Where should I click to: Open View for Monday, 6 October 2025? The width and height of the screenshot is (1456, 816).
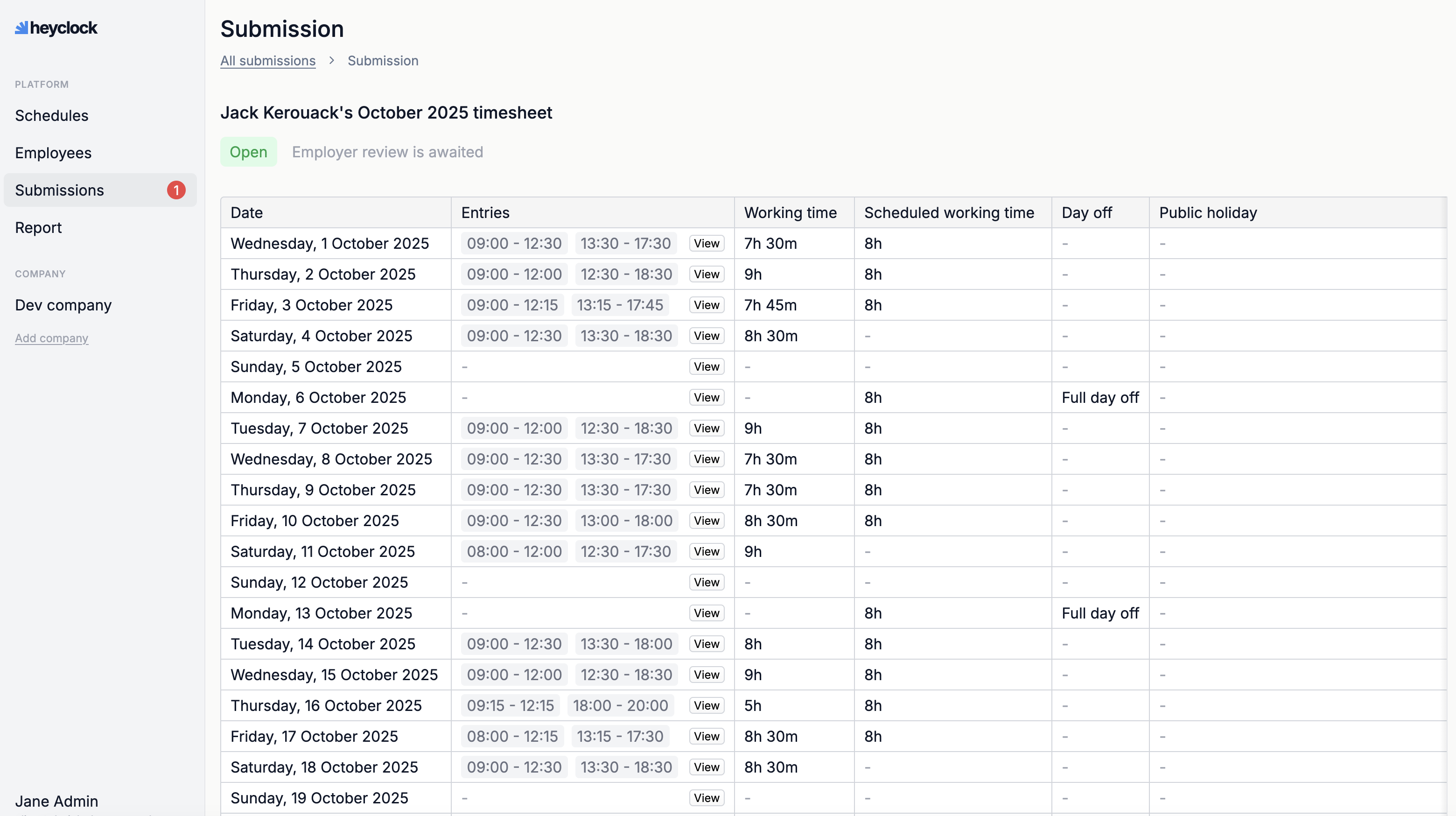click(706, 398)
